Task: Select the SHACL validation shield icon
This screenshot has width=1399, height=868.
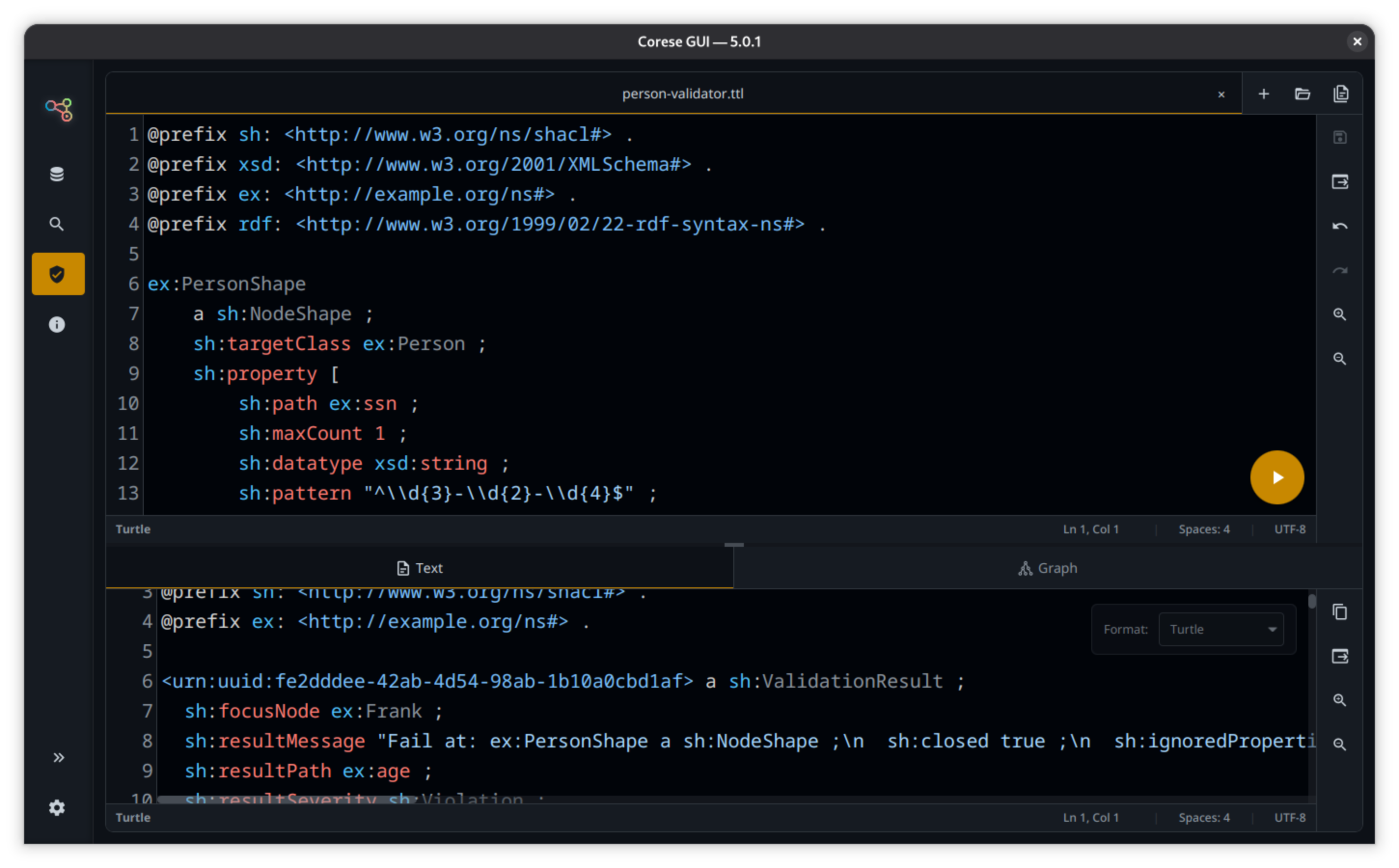Action: [x=58, y=274]
